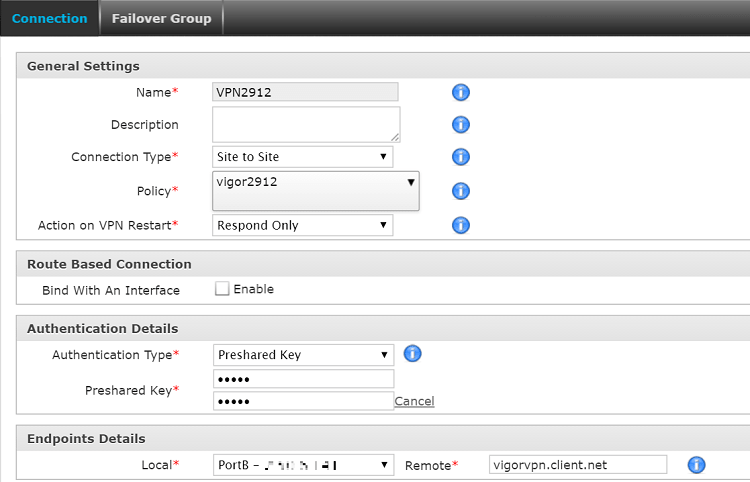Screen dimensions: 750x482
Task: Switch to the Connection tab
Action: [x=49, y=18]
